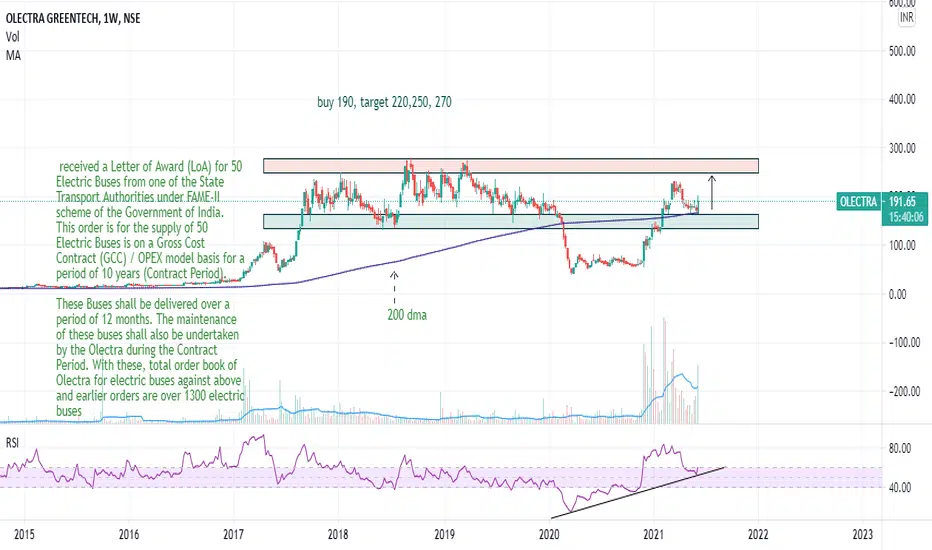
Task: Click the 2019 time axis label
Action: [444, 534]
